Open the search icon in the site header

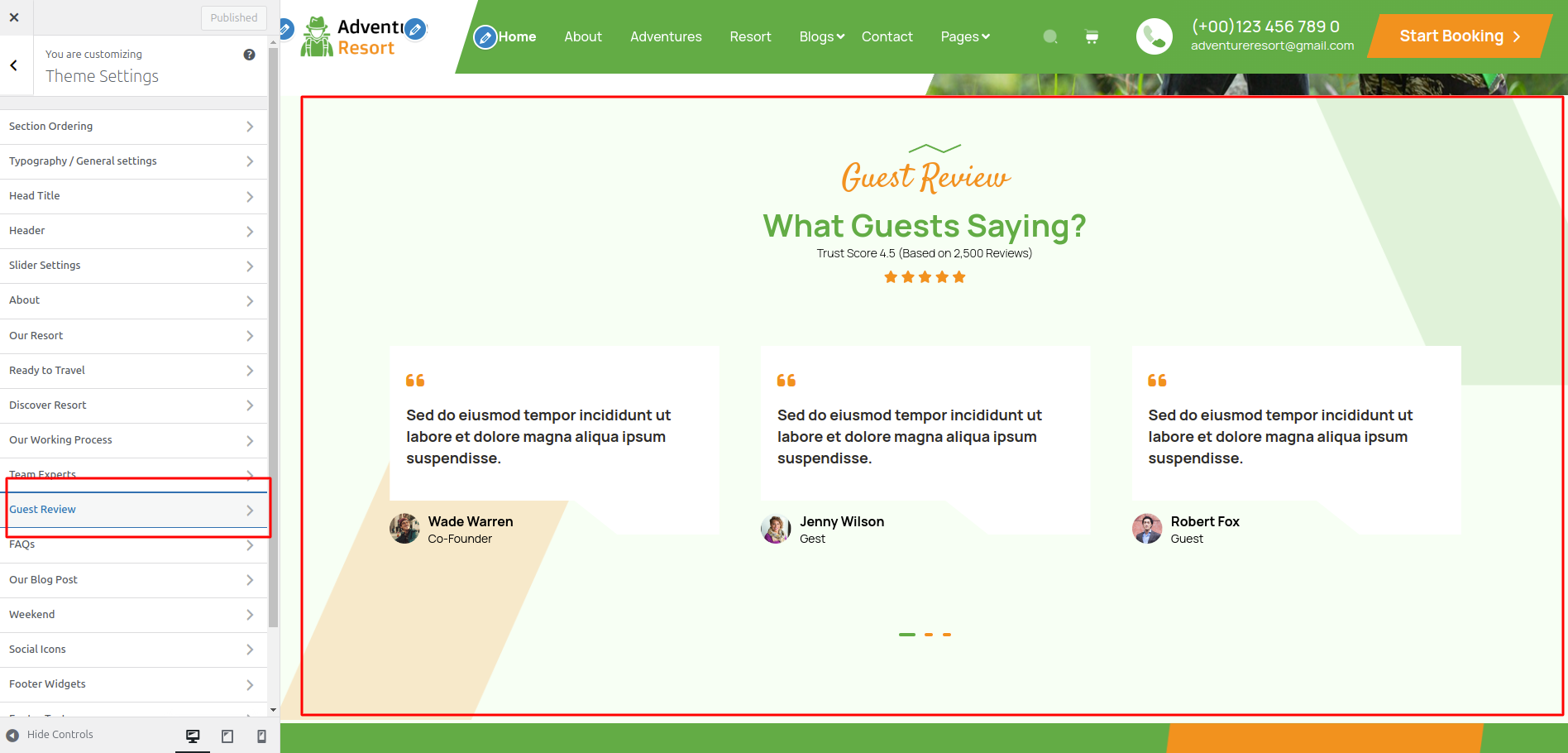[x=1049, y=36]
